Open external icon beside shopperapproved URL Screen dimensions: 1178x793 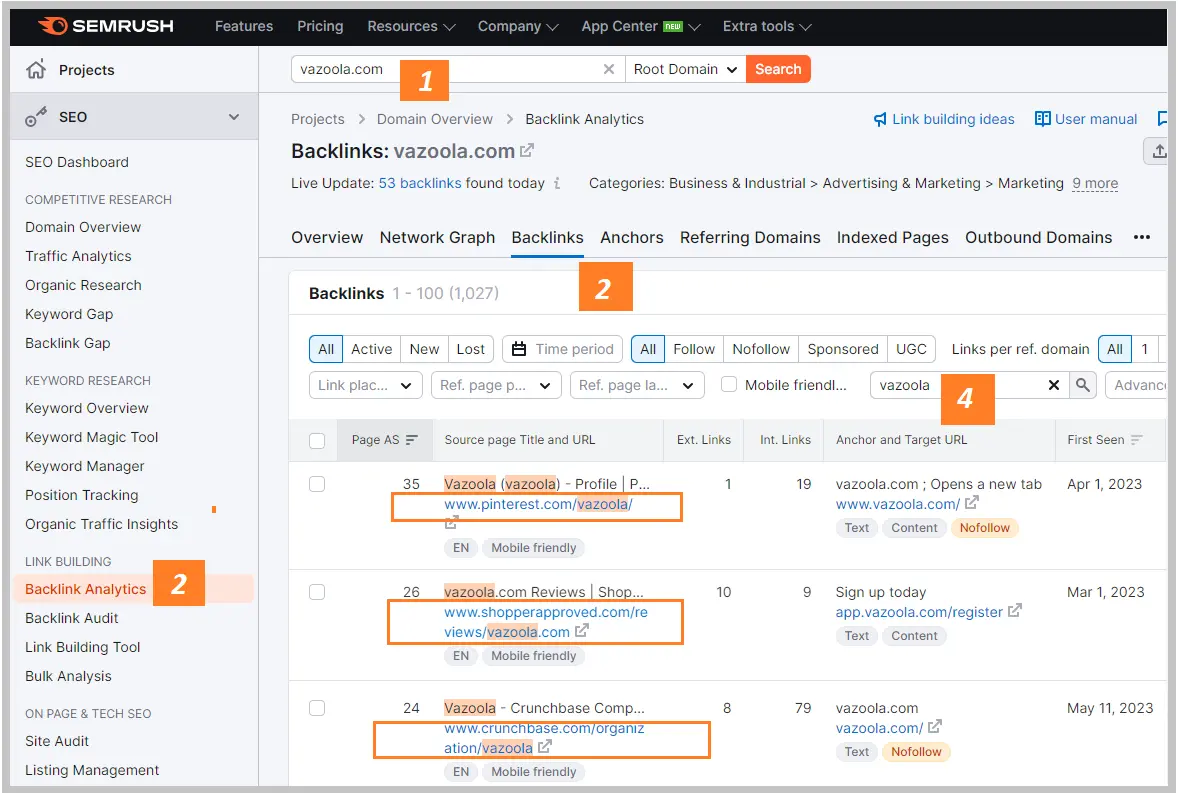click(x=581, y=632)
